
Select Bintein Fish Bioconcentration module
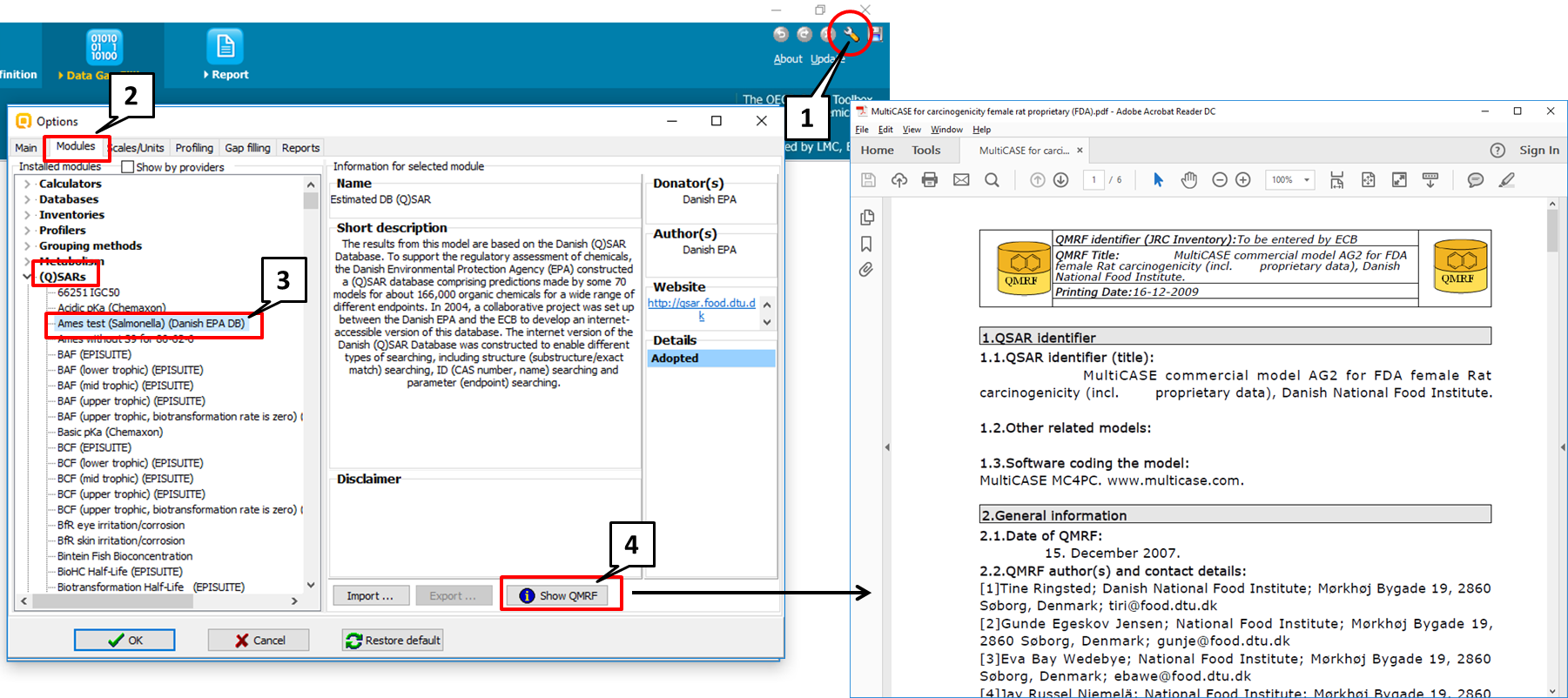(124, 556)
